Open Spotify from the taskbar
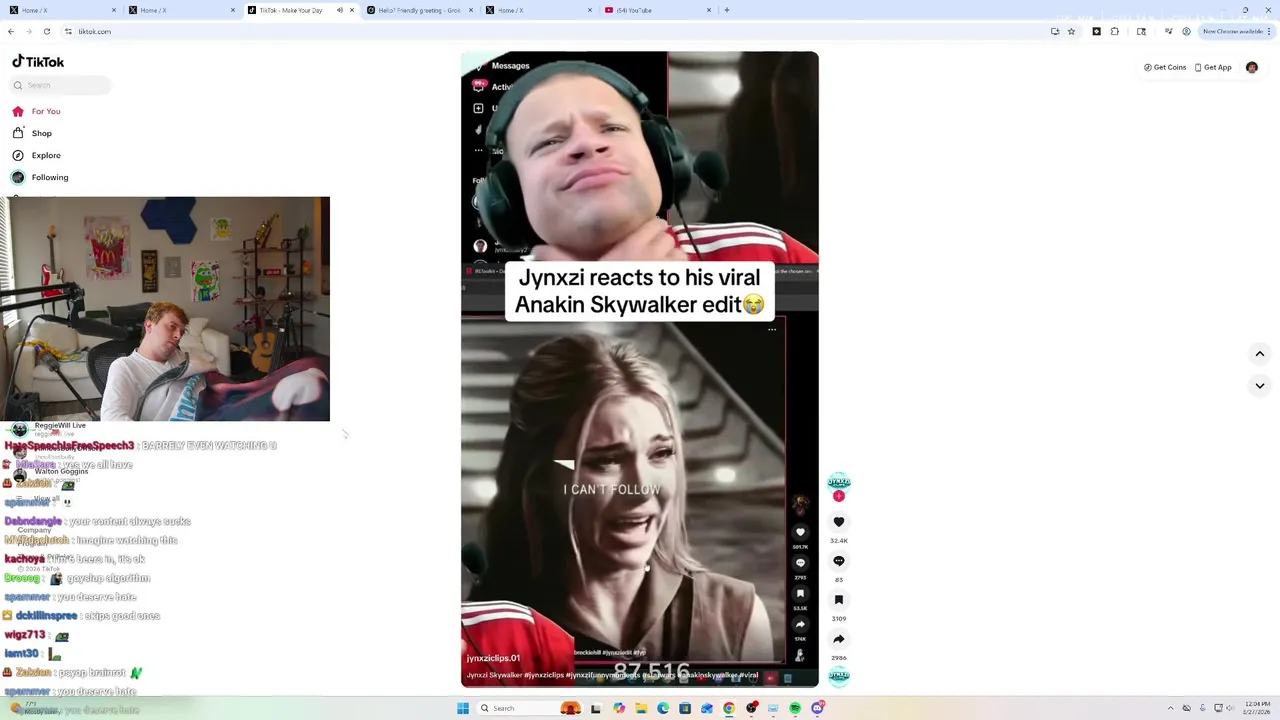The image size is (1280, 720). point(795,708)
